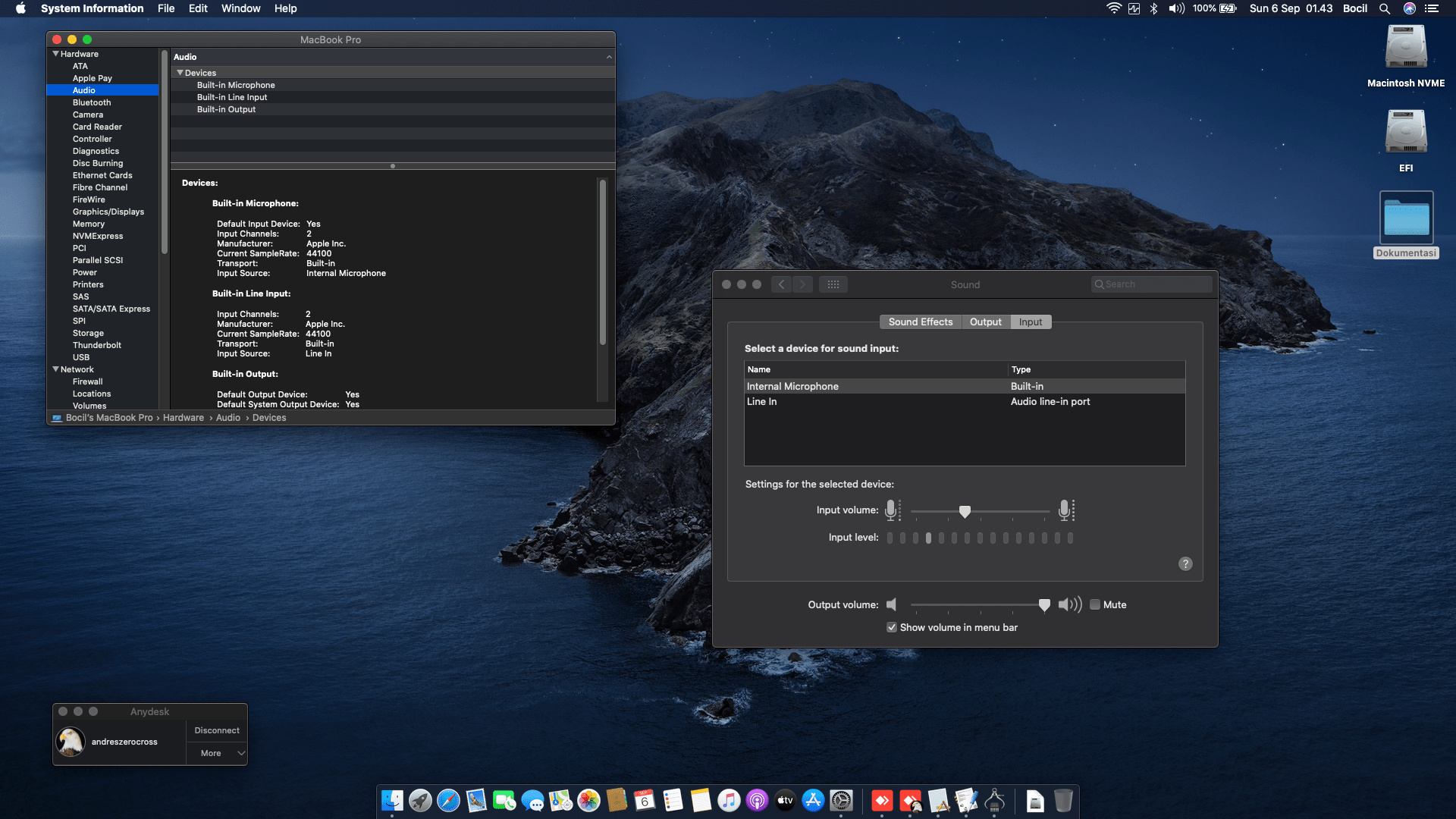Screen dimensions: 1456x819
Task: Open the Help menu
Action: 285,8
